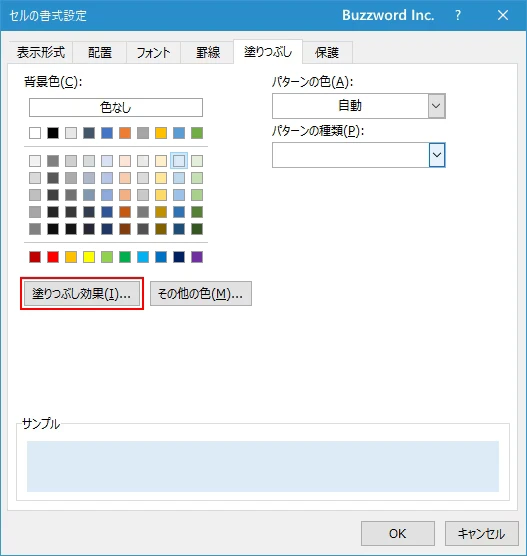Select the lightest green tint swatch

(x=197, y=161)
